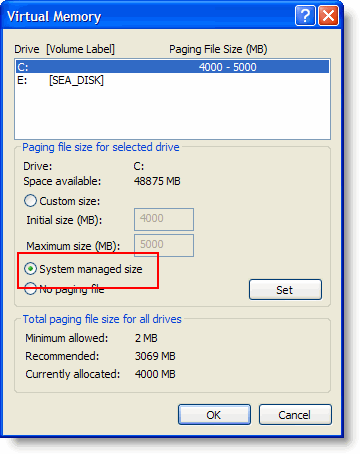
Task: Click the Space available 48875 MB value
Action: (157, 181)
